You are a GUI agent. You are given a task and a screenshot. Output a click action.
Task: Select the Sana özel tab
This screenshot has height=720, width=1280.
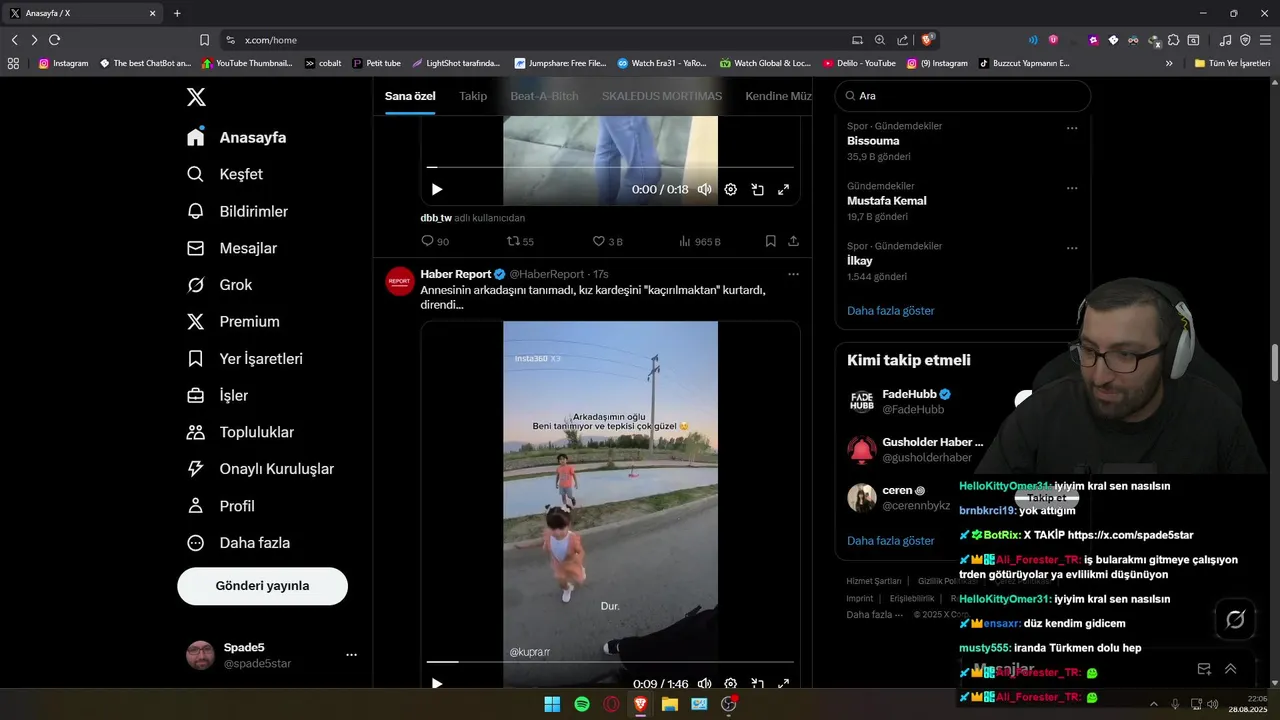pyautogui.click(x=410, y=96)
